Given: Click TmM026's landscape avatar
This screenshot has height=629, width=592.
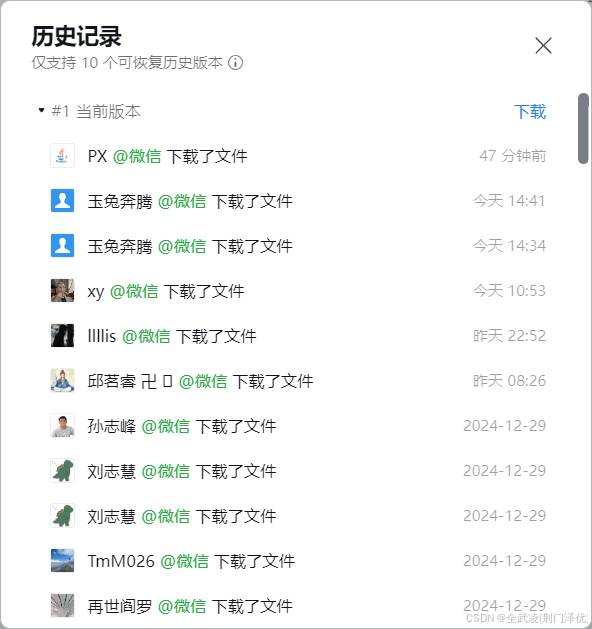Looking at the screenshot, I should [62, 560].
